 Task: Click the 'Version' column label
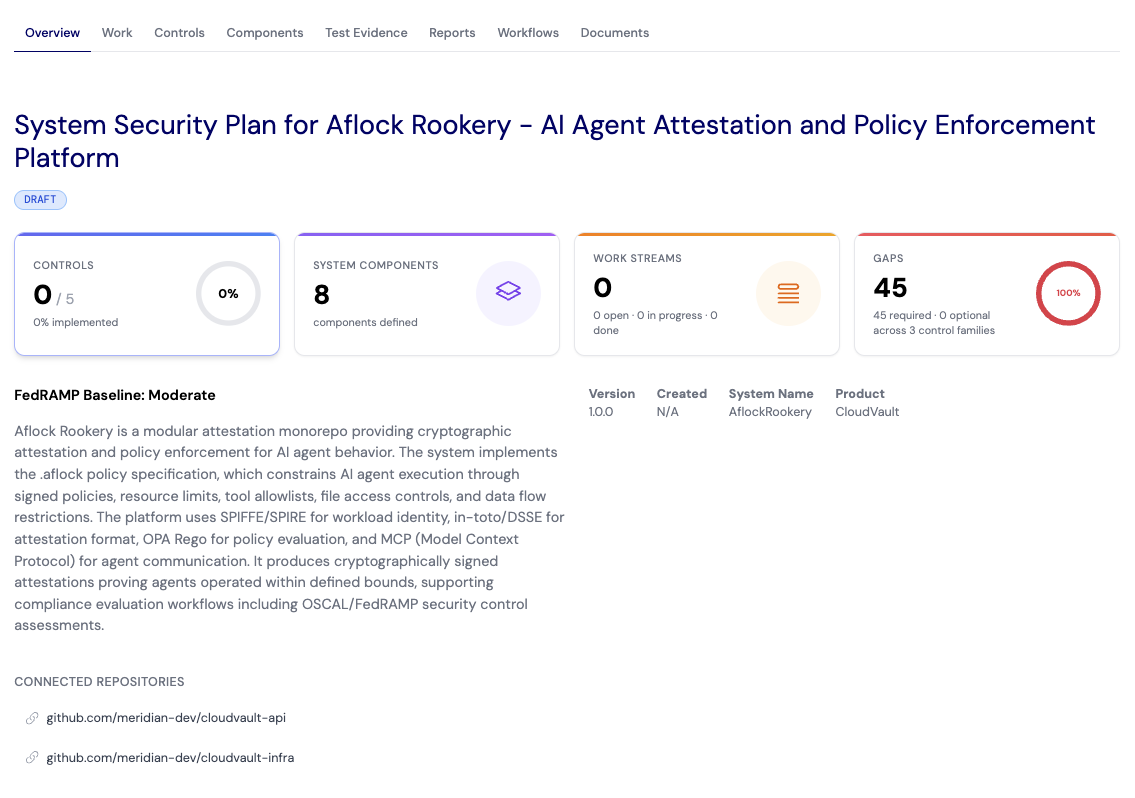tap(612, 393)
